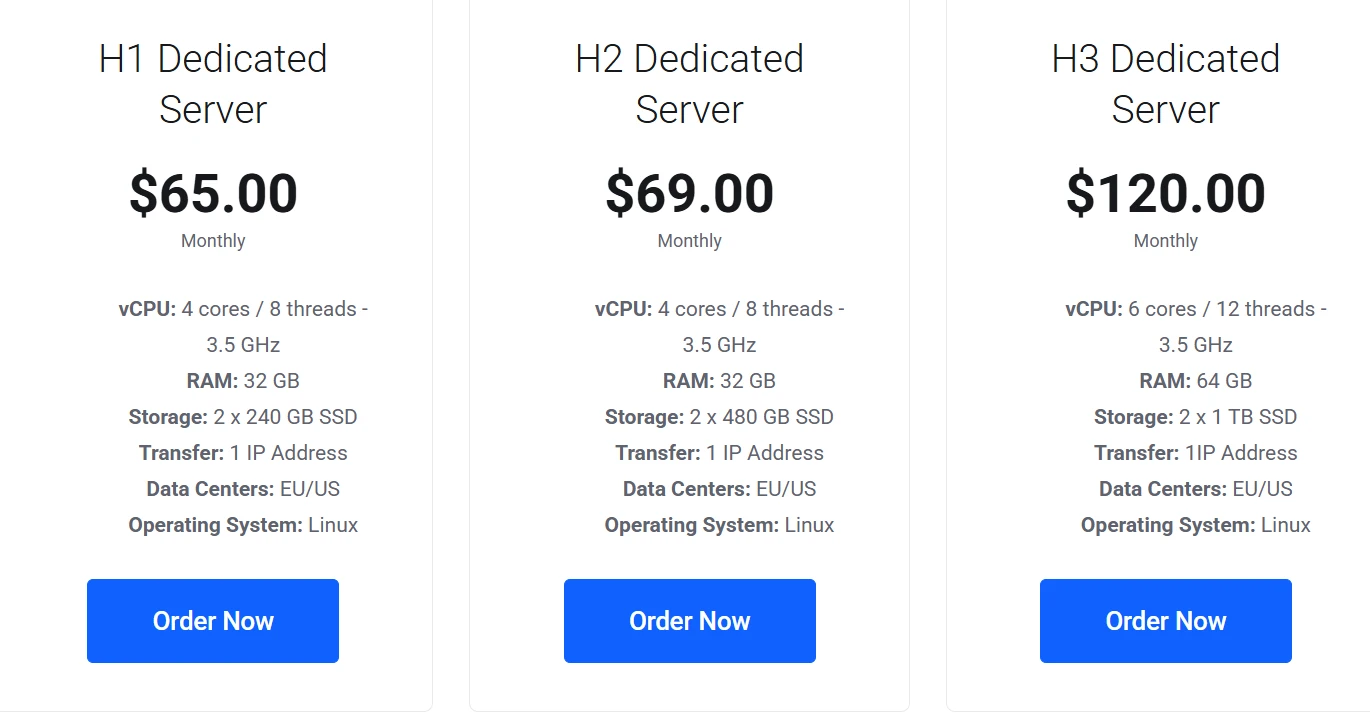Click the 2 x 1 TB SSD storage line

(1195, 417)
